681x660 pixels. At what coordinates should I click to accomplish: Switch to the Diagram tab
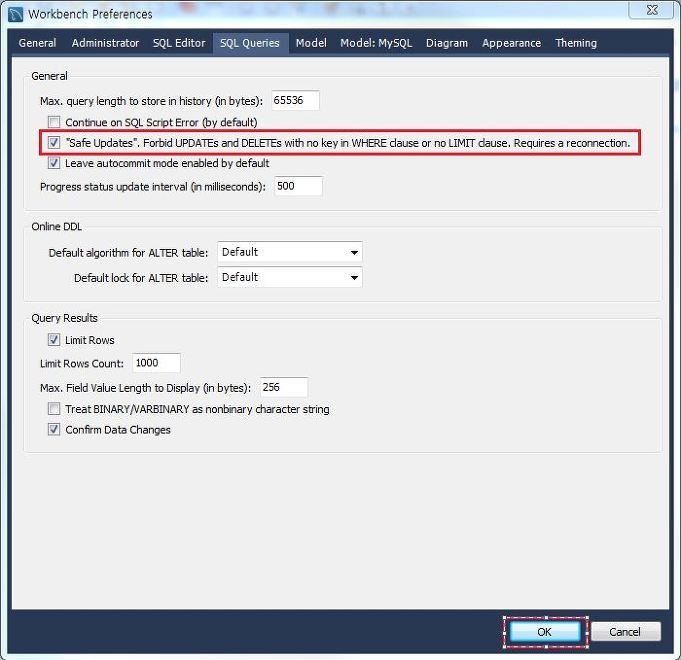(447, 43)
